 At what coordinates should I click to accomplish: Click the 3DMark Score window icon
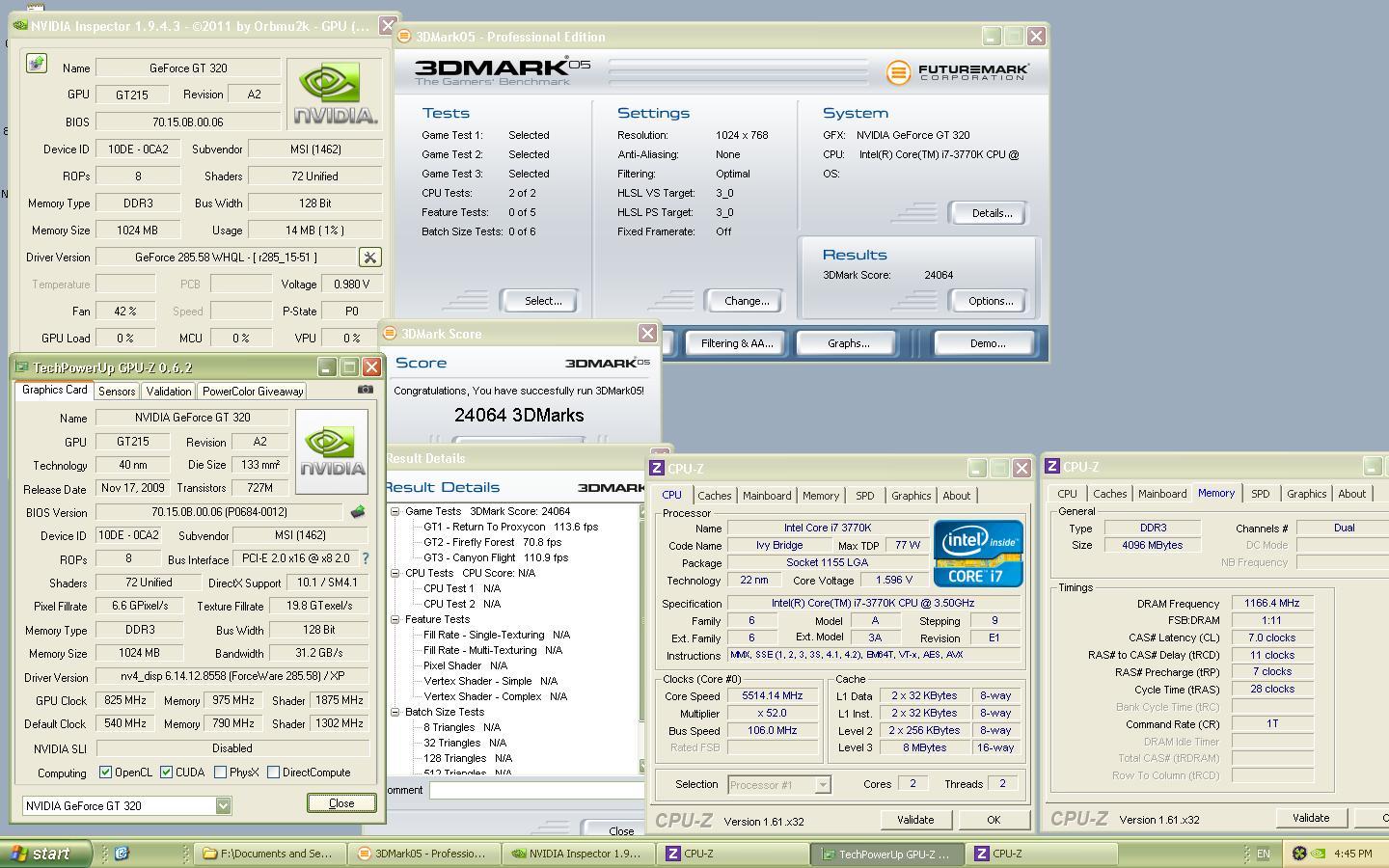[x=390, y=334]
